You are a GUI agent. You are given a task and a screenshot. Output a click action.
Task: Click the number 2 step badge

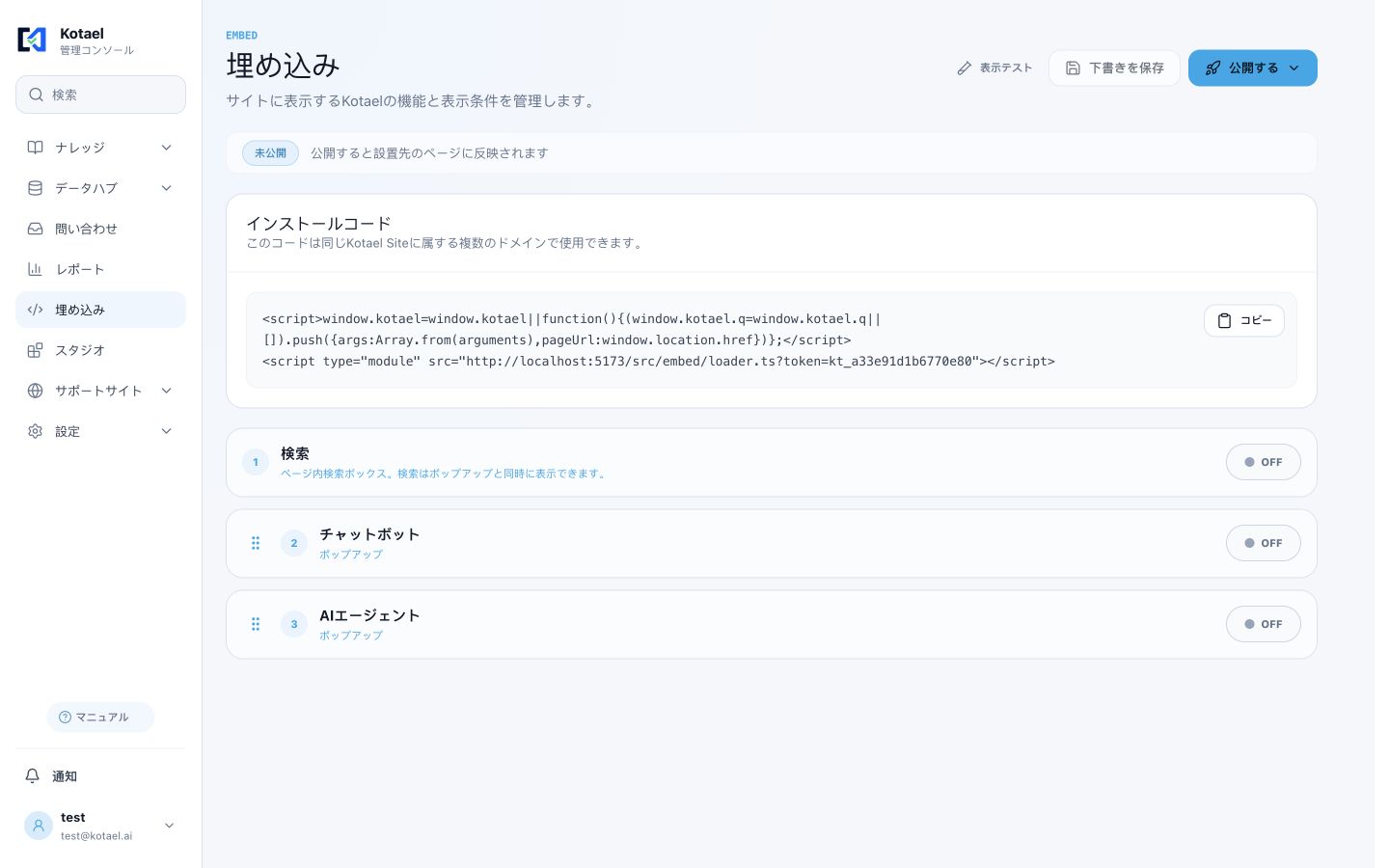(x=294, y=543)
